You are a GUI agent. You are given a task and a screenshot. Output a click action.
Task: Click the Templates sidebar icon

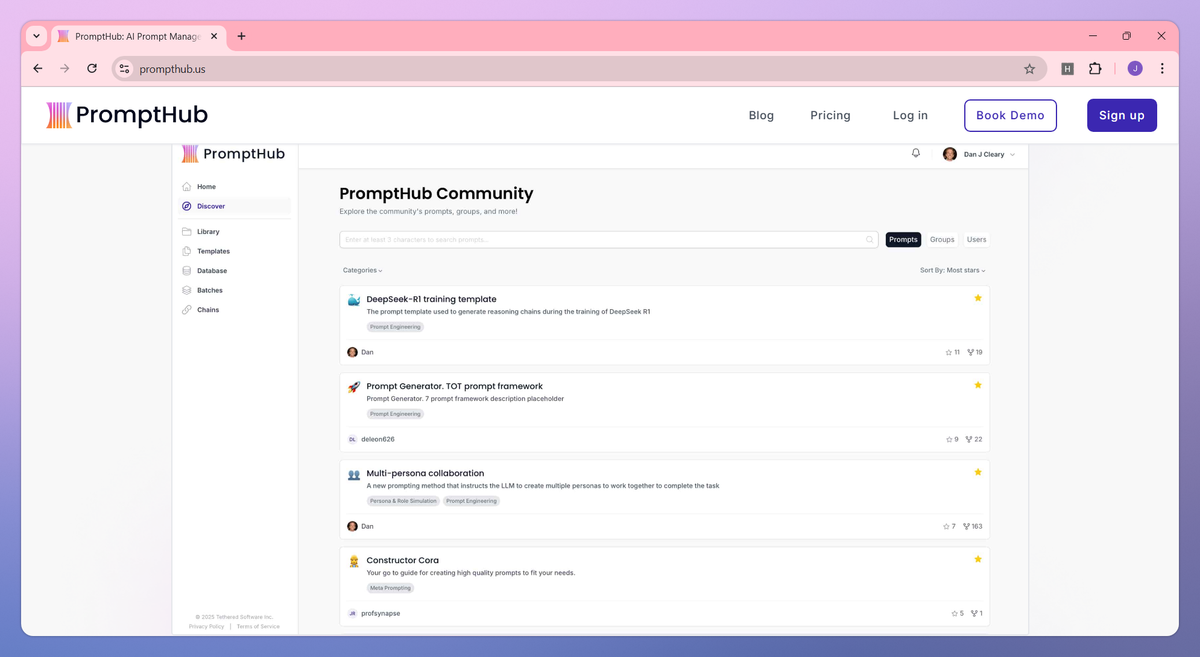pos(187,251)
